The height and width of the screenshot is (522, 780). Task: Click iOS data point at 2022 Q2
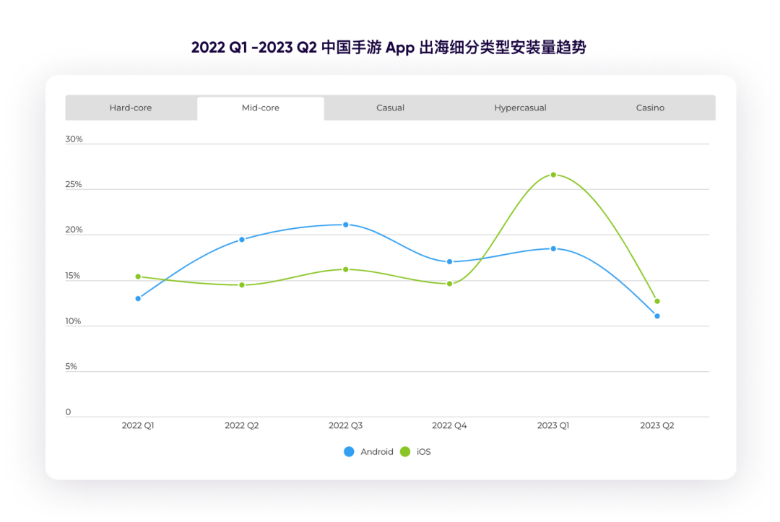point(242,285)
